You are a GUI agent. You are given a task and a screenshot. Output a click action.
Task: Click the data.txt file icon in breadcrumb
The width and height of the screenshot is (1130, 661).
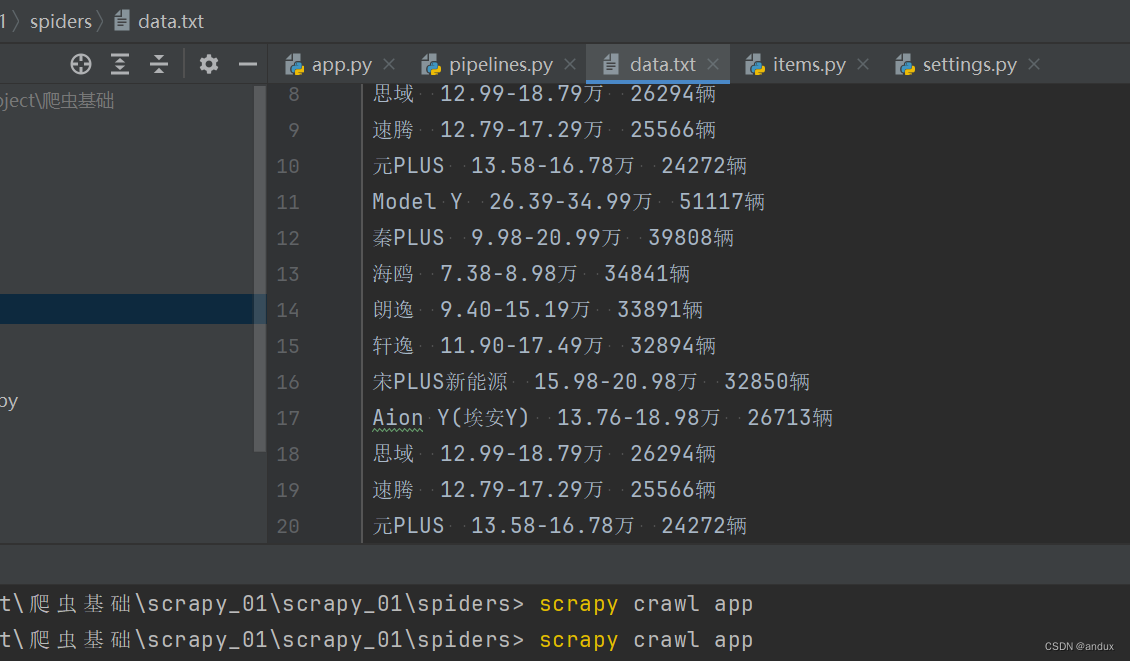pos(122,21)
